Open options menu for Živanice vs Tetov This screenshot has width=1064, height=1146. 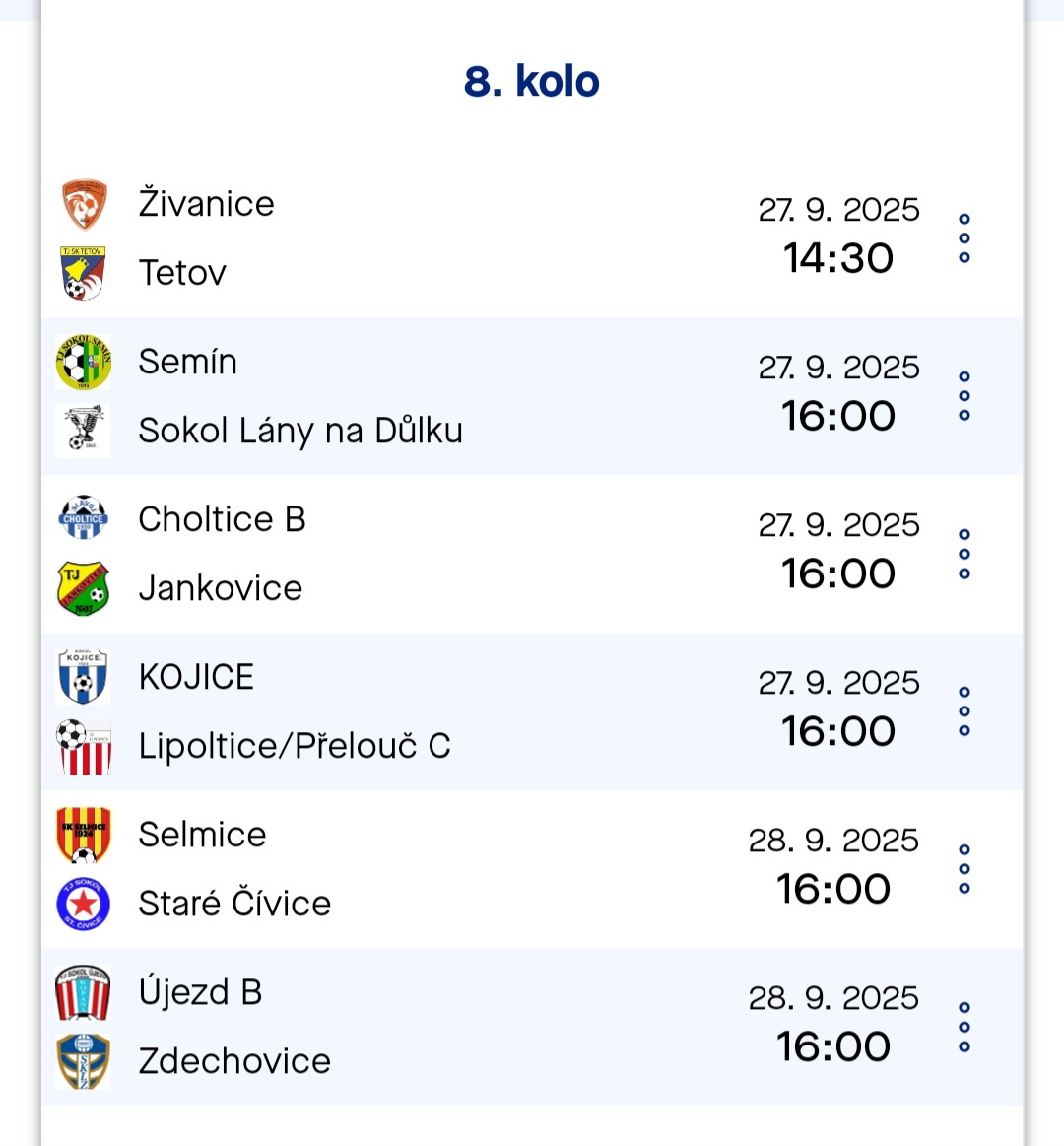click(964, 238)
